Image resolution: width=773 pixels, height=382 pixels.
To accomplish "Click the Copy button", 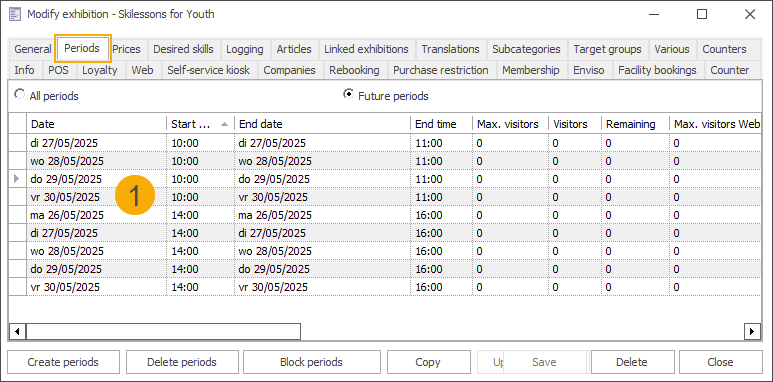I will pyautogui.click(x=427, y=362).
